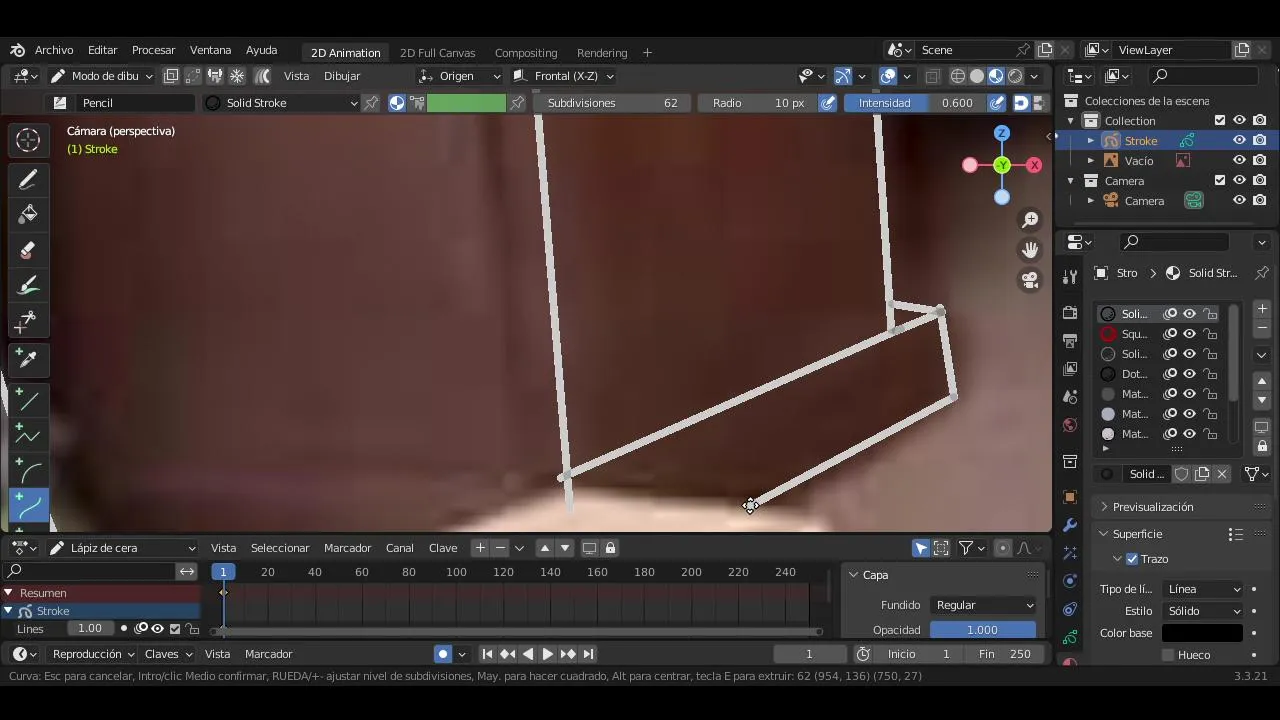This screenshot has height=720, width=1280.
Task: Open Tipo de línea dropdown
Action: pyautogui.click(x=1203, y=589)
